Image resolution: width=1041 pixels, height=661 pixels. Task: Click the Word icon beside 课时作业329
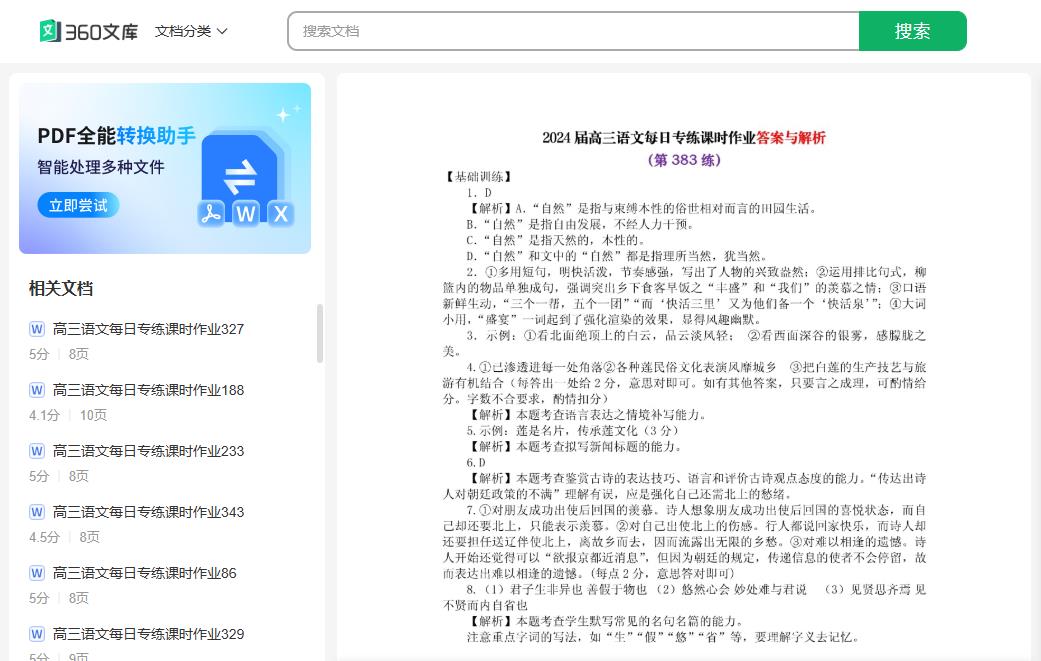37,634
